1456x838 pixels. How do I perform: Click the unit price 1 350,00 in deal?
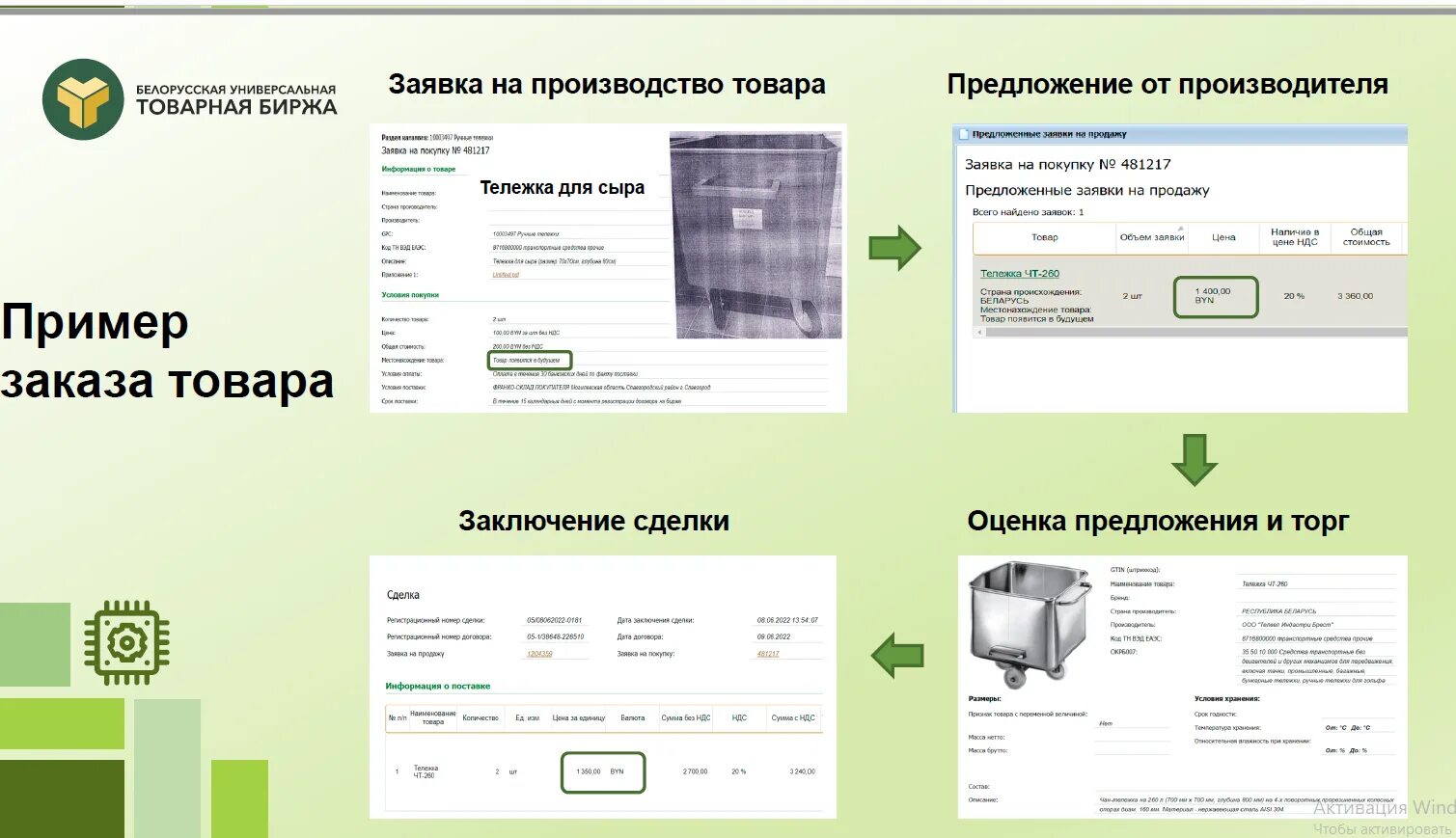coord(589,771)
